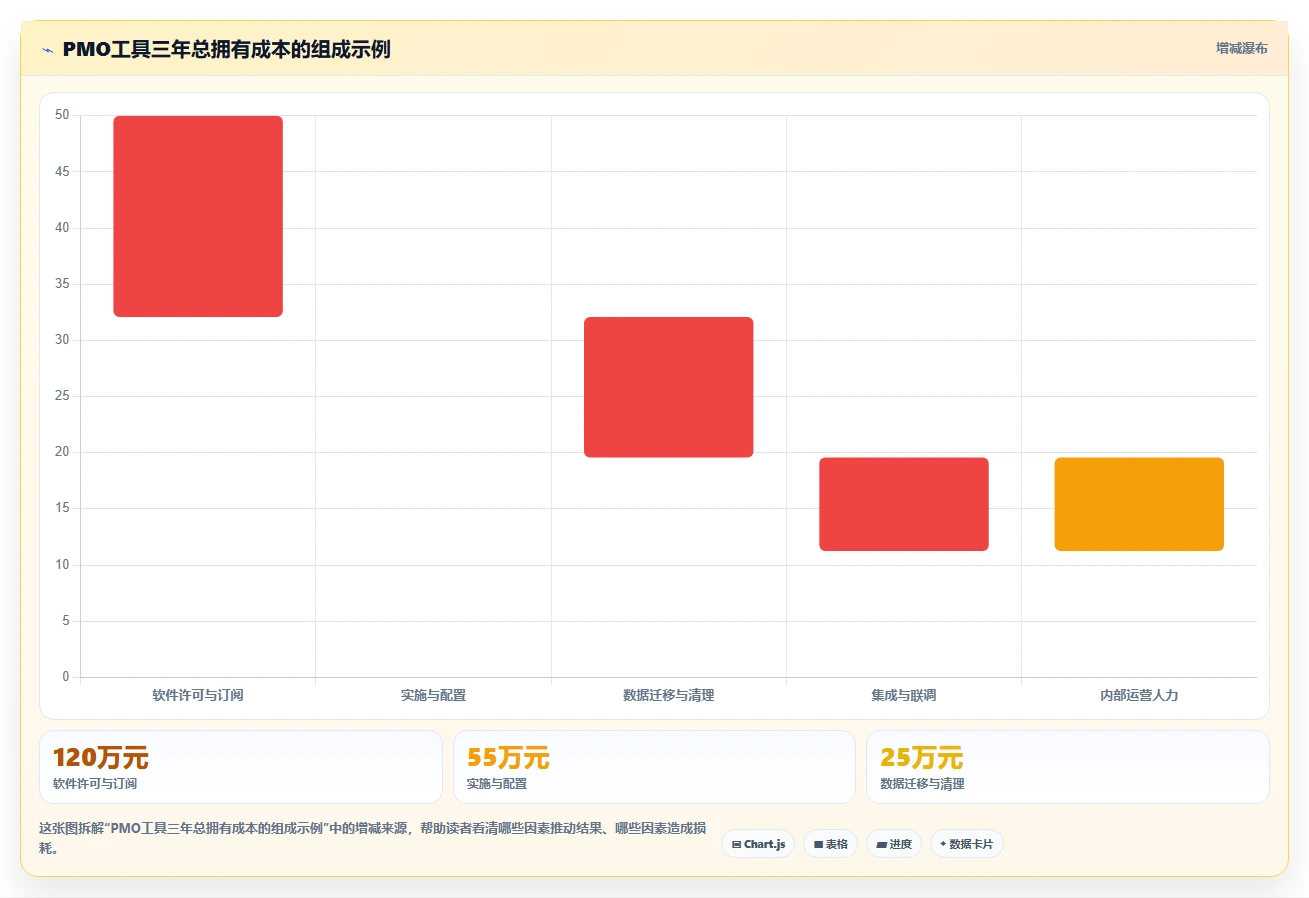The height and width of the screenshot is (898, 1309).
Task: Click the description paragraph below the cards
Action: 373,838
